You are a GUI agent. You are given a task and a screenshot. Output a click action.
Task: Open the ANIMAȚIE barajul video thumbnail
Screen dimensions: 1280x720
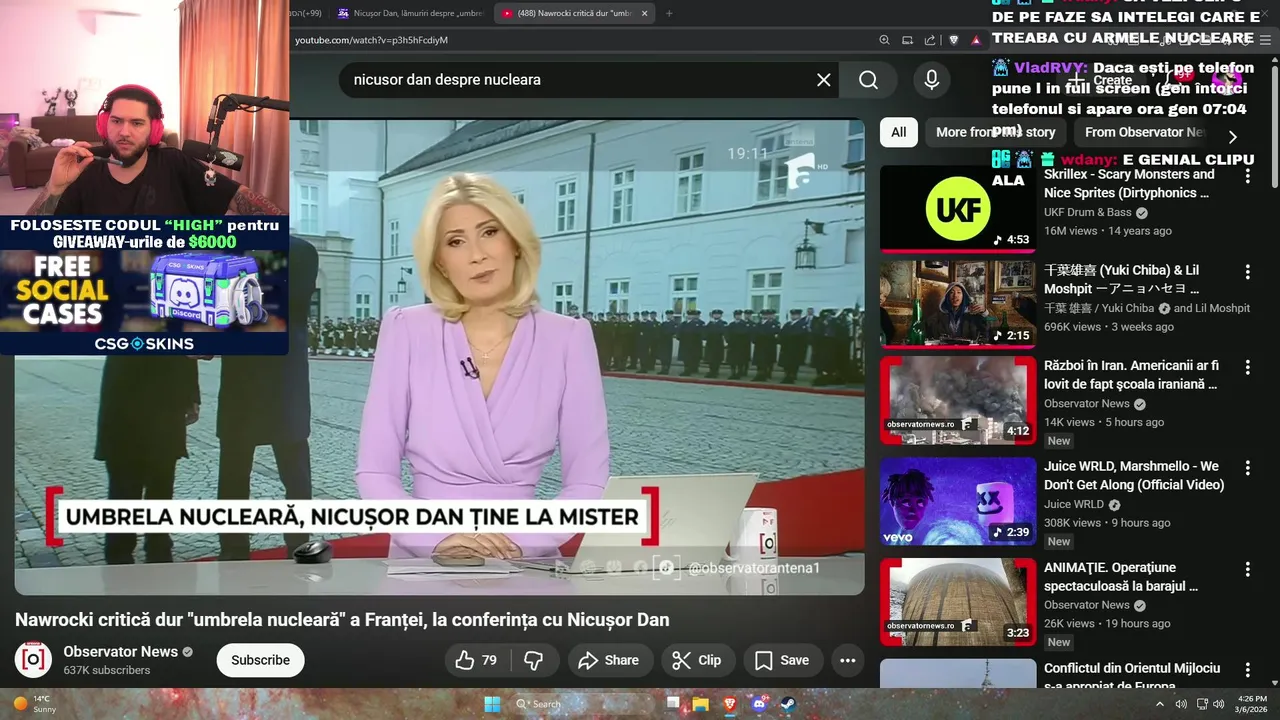(958, 602)
